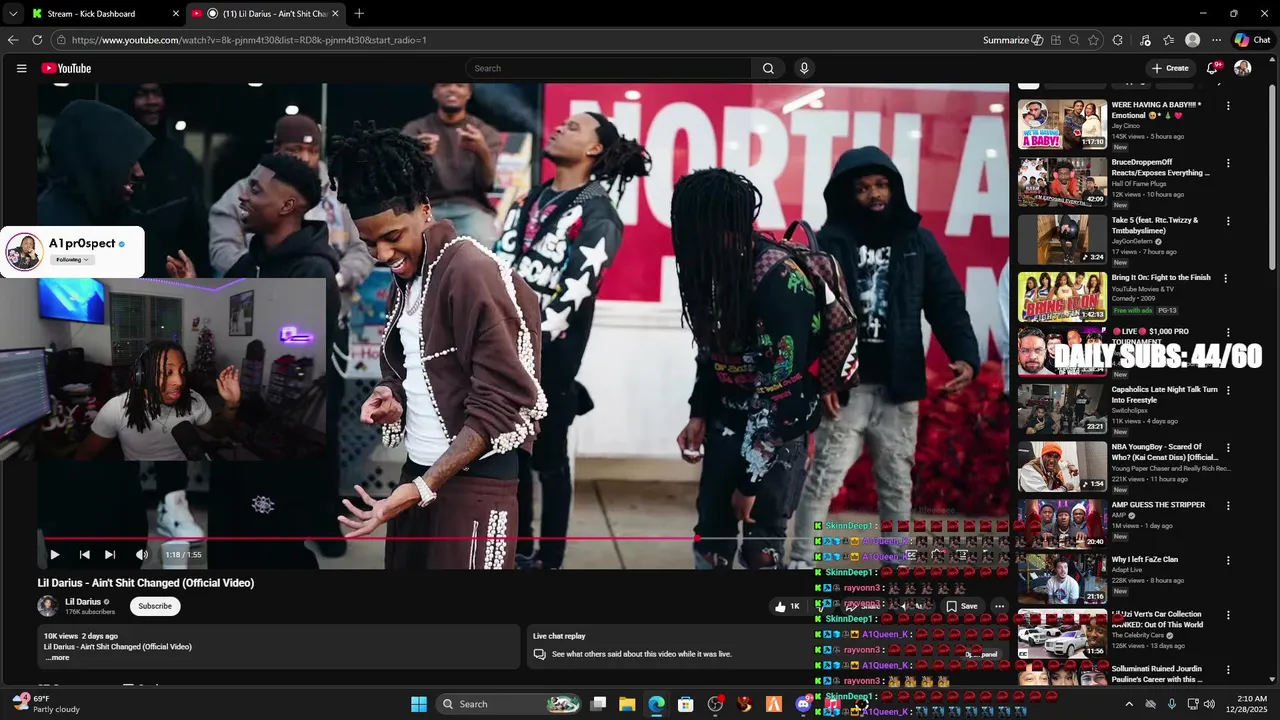Go to the YouTube home logo
Image resolution: width=1280 pixels, height=720 pixels.
[x=66, y=68]
